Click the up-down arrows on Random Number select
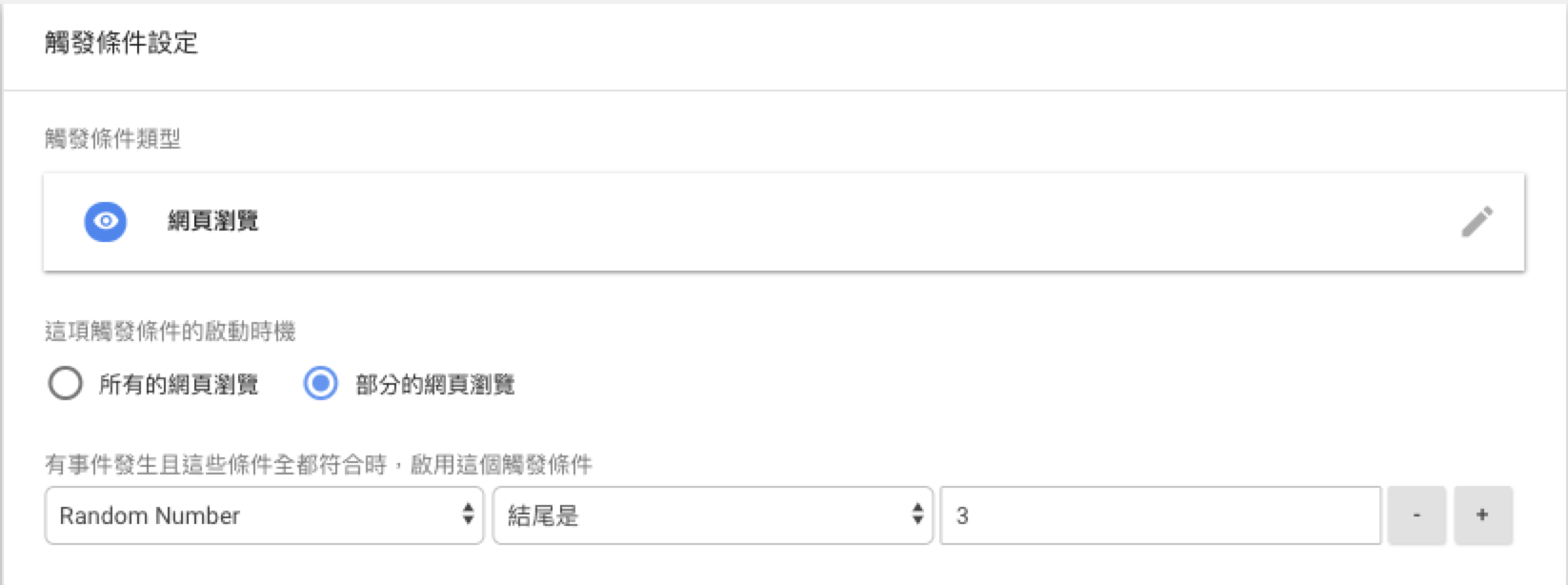The width and height of the screenshot is (1568, 585). 468,514
